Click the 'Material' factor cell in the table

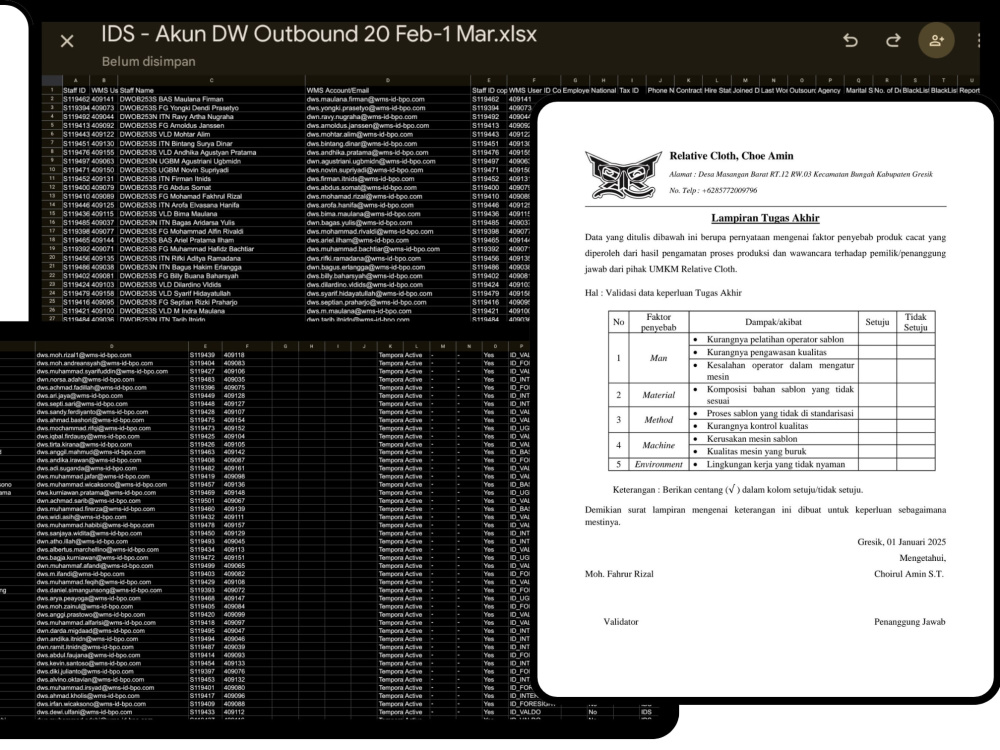659,395
